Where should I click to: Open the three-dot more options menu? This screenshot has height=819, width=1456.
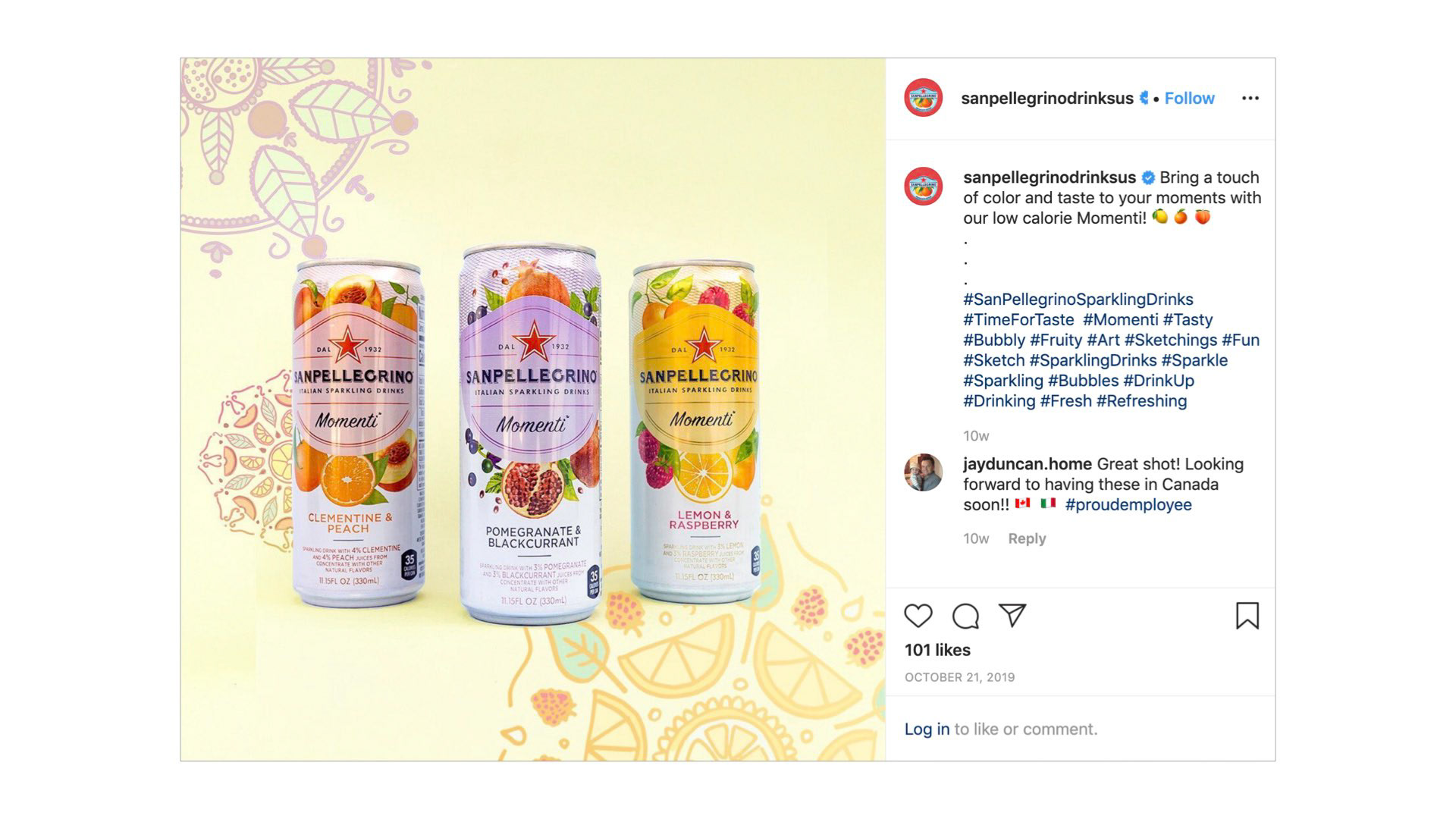(x=1250, y=98)
